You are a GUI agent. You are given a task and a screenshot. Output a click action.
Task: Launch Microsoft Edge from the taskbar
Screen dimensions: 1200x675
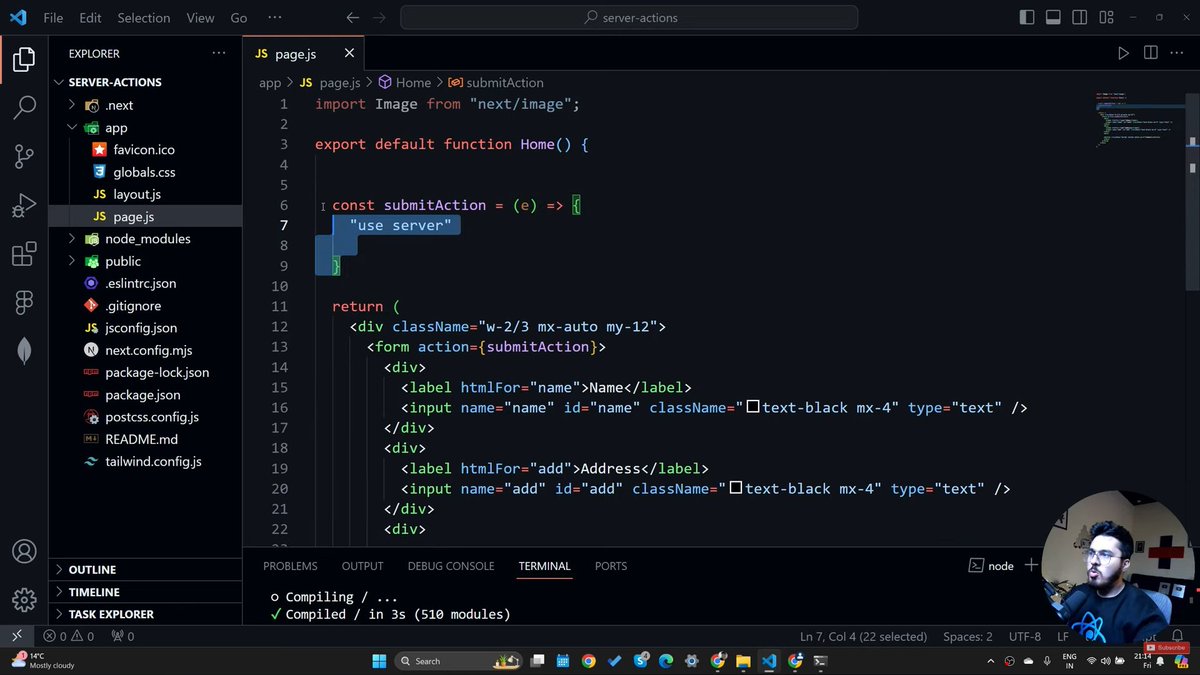[666, 661]
